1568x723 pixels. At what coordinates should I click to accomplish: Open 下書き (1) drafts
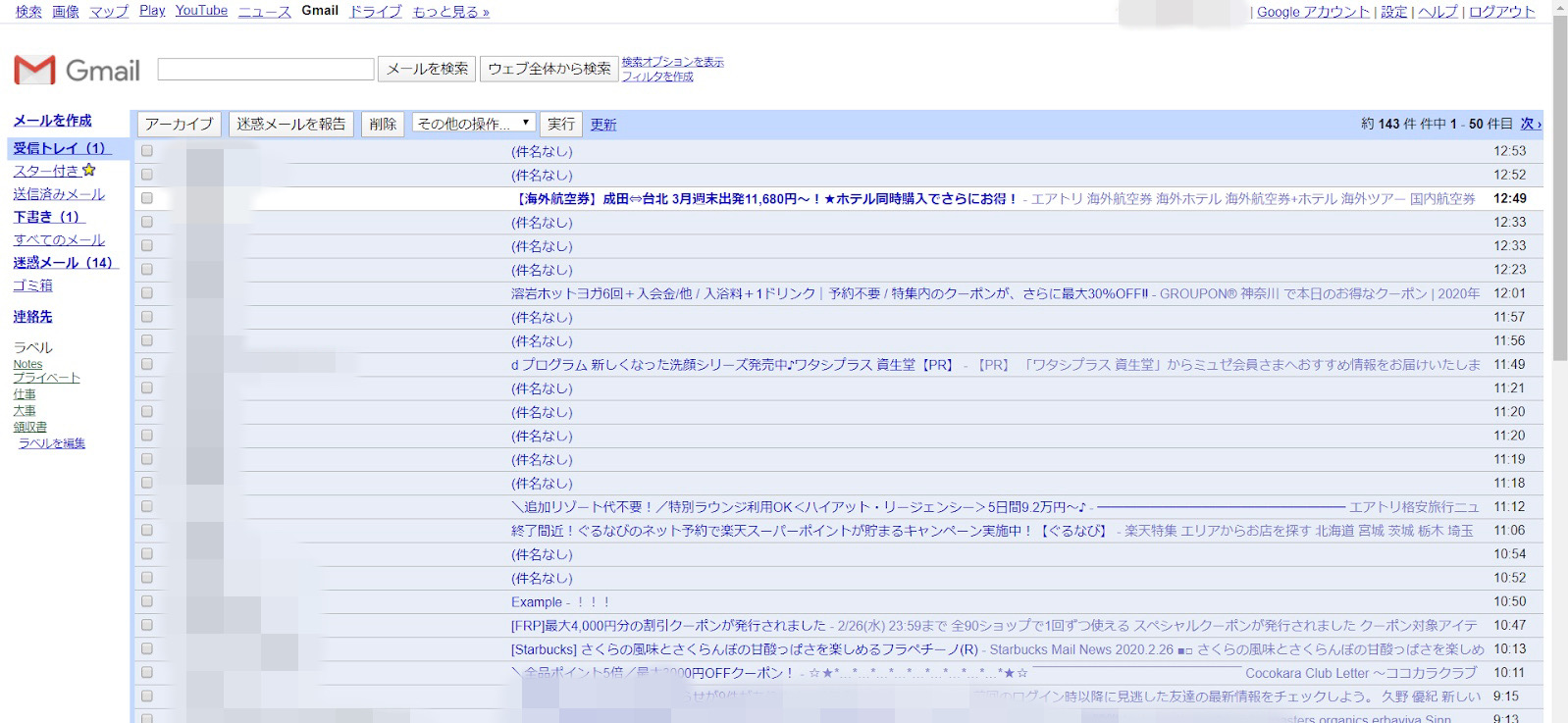pyautogui.click(x=49, y=217)
